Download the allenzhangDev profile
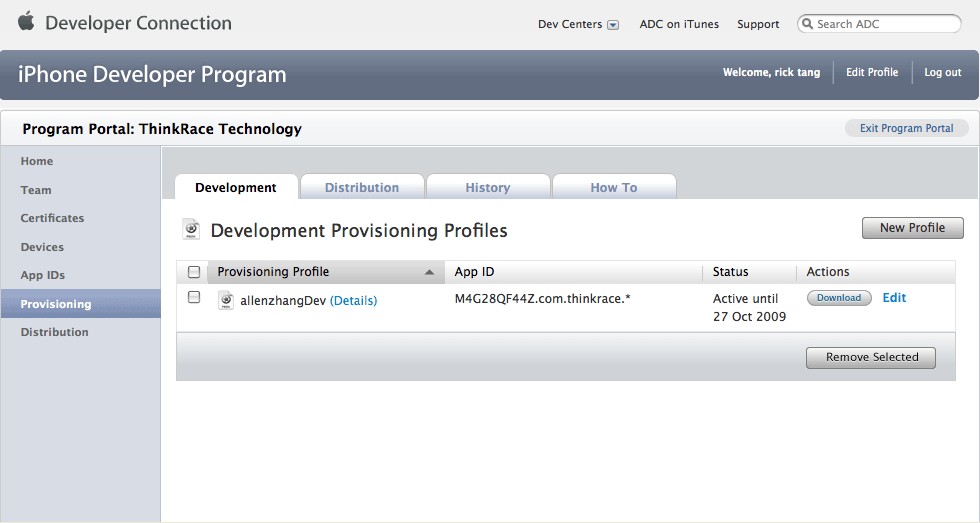This screenshot has width=980, height=523. click(839, 298)
